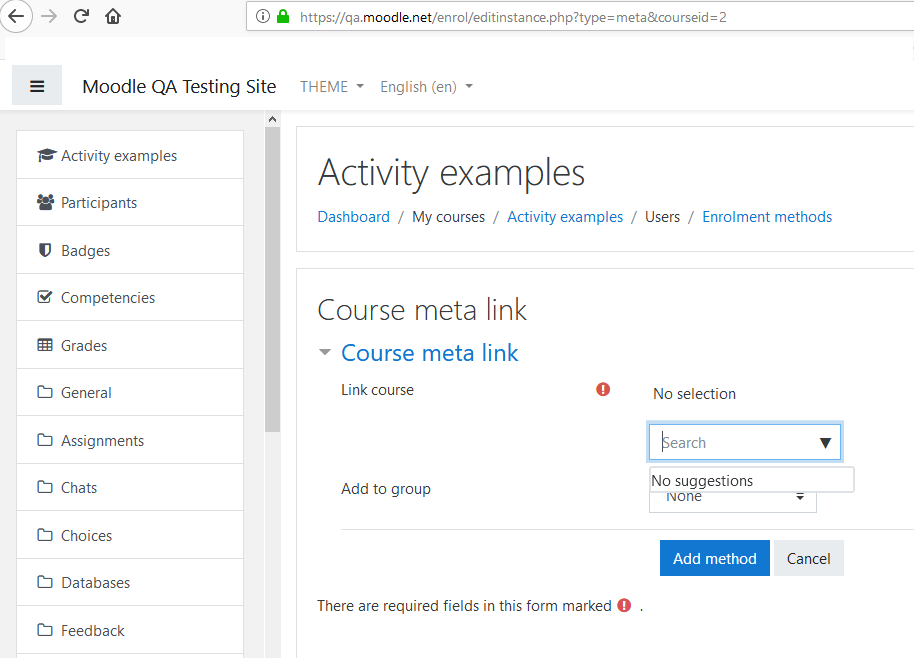Click the Add method button
This screenshot has height=658, width=914.
[x=715, y=558]
